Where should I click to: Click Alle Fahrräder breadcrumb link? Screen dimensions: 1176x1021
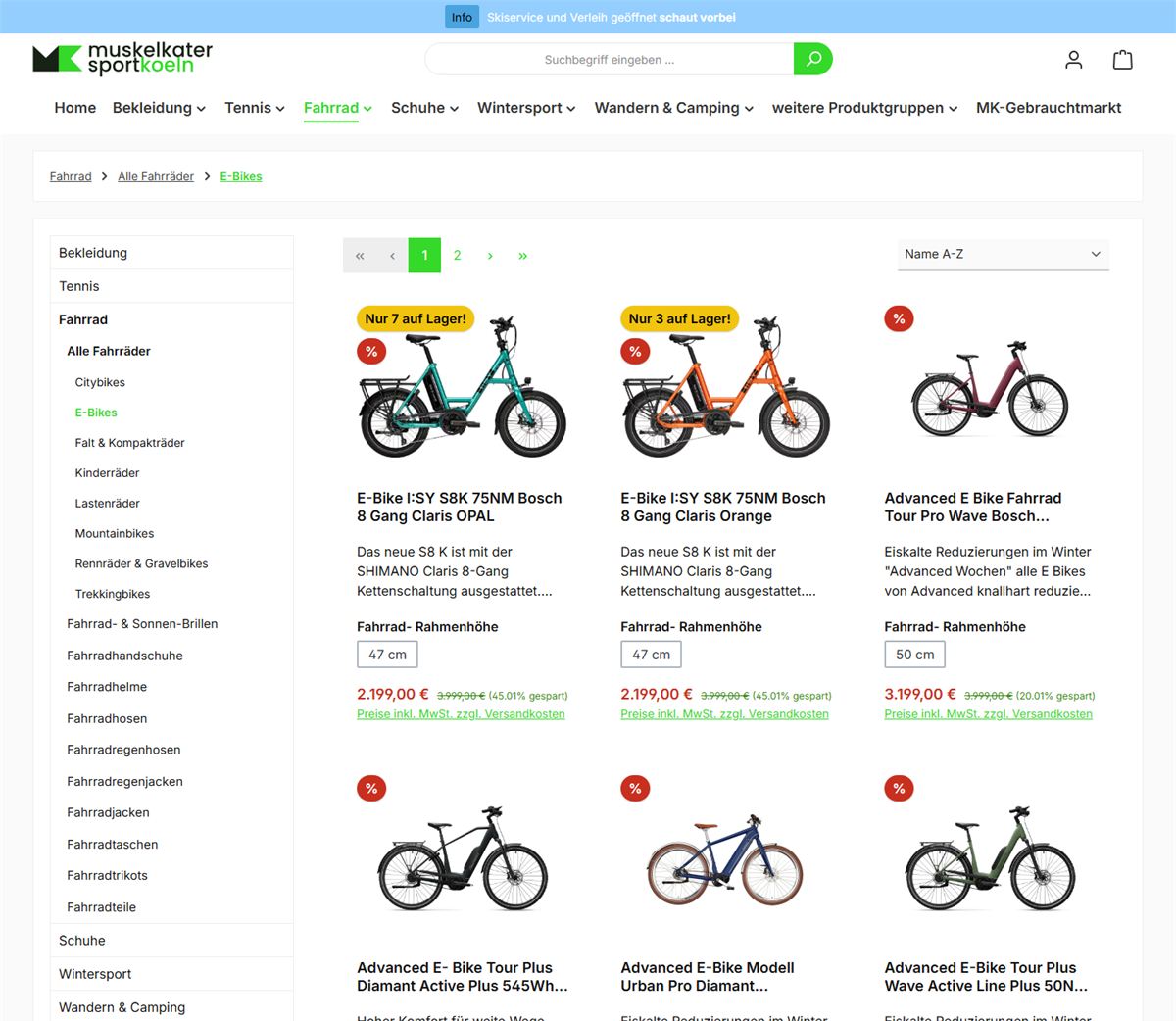click(x=156, y=176)
